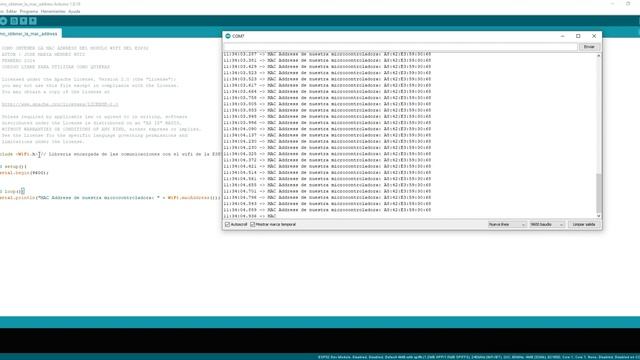Open the Editar menu
Image resolution: width=640 pixels, height=360 pixels.
pos(11,11)
